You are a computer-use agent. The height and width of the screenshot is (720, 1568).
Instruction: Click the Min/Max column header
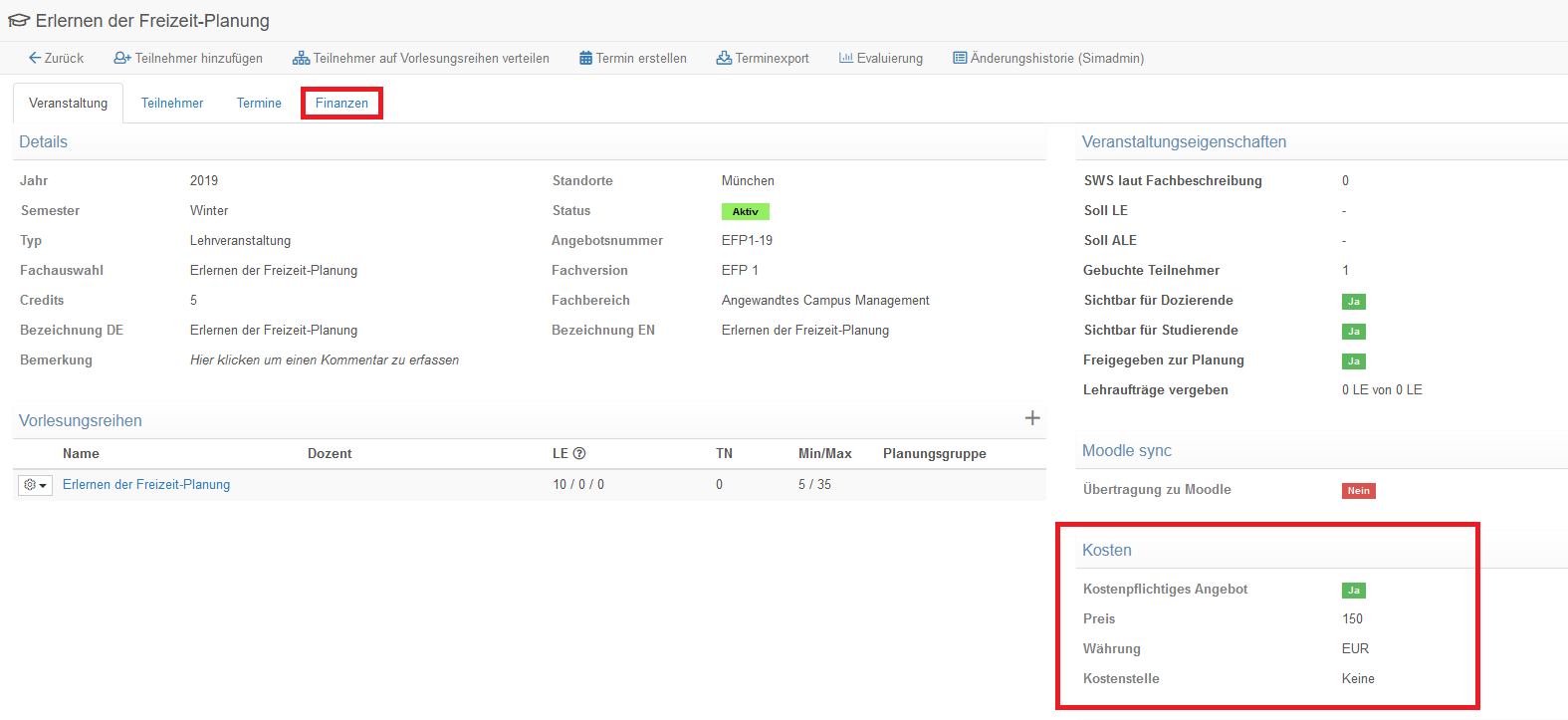825,453
